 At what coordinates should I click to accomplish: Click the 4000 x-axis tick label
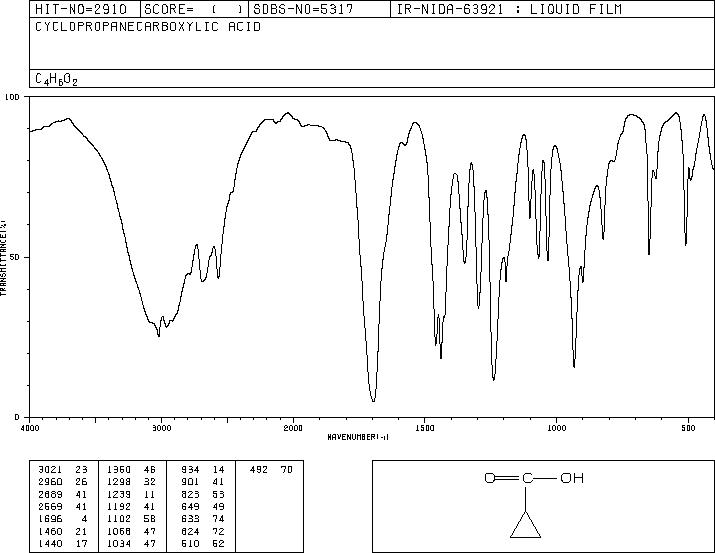(x=30, y=428)
